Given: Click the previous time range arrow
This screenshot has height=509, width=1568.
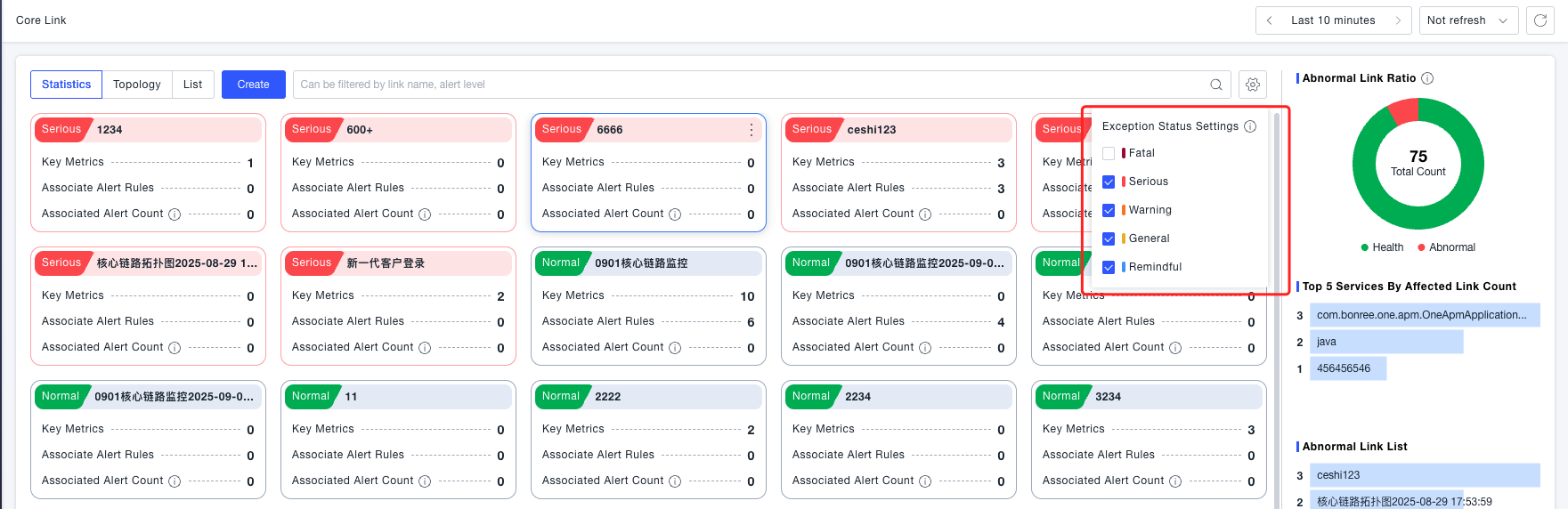Looking at the screenshot, I should point(1269,20).
